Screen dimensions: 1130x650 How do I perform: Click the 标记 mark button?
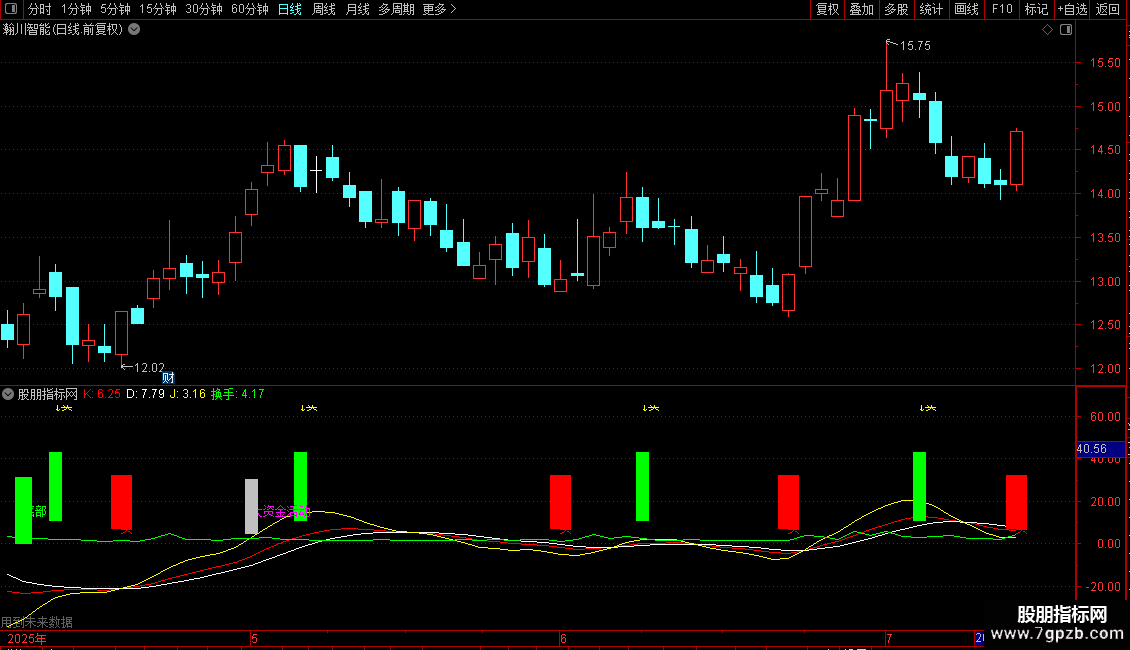[x=1036, y=9]
